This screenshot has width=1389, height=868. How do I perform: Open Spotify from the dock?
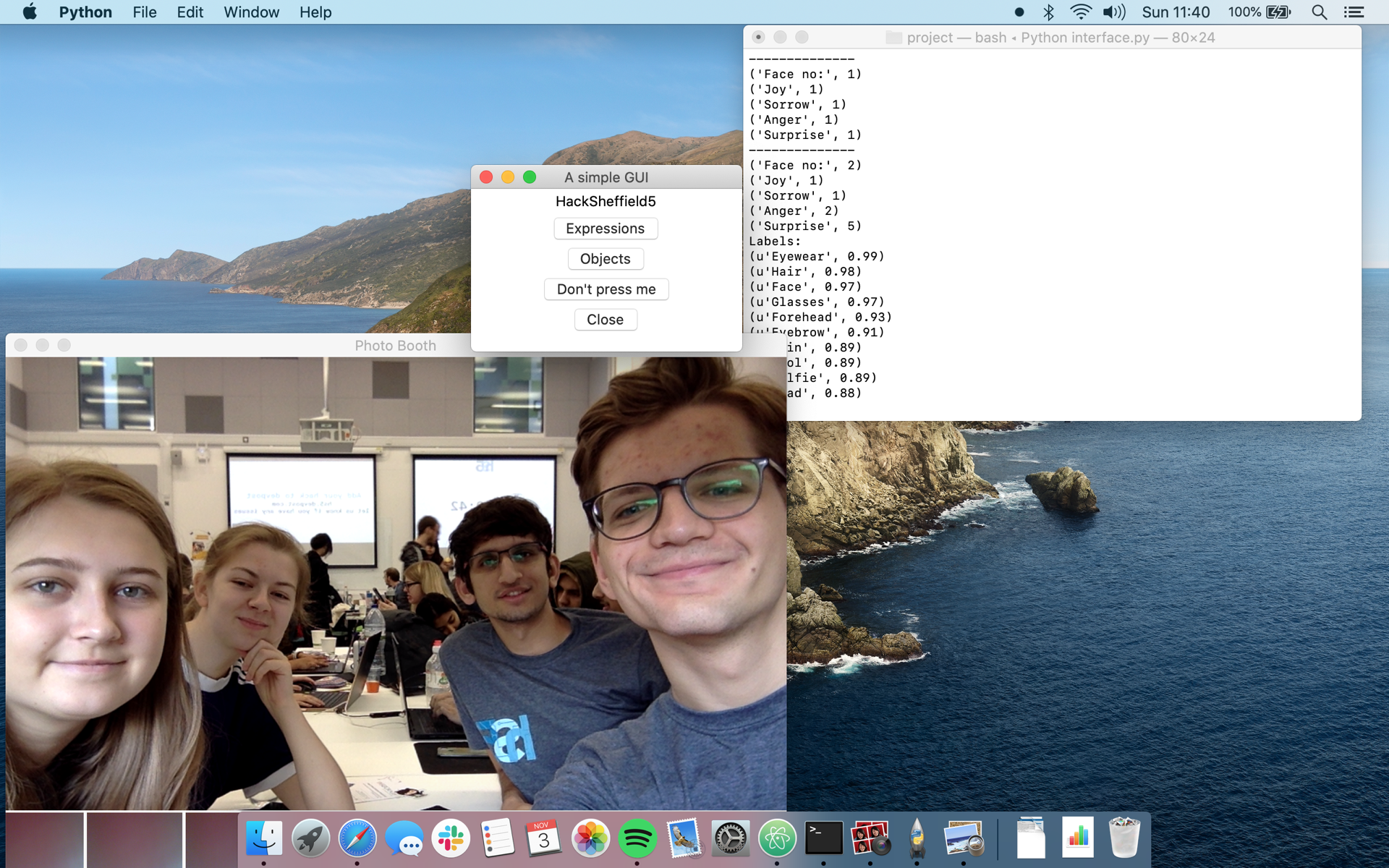(637, 838)
